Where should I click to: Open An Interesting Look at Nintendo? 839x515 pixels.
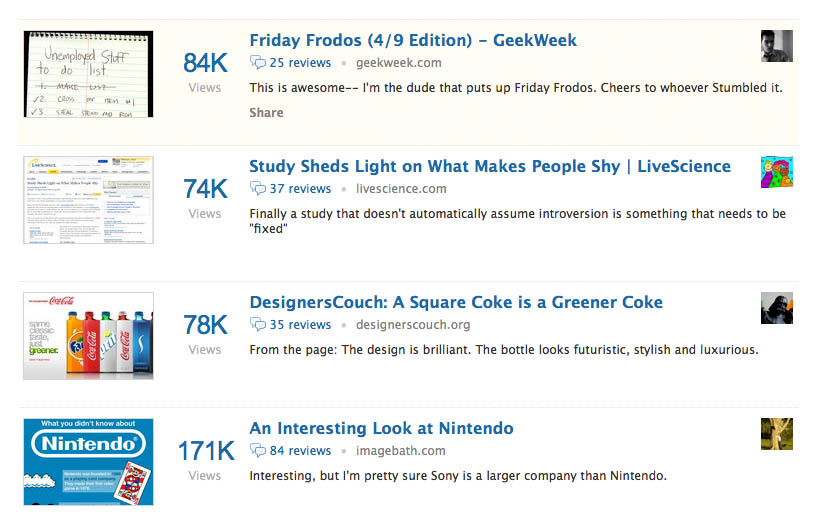click(381, 429)
